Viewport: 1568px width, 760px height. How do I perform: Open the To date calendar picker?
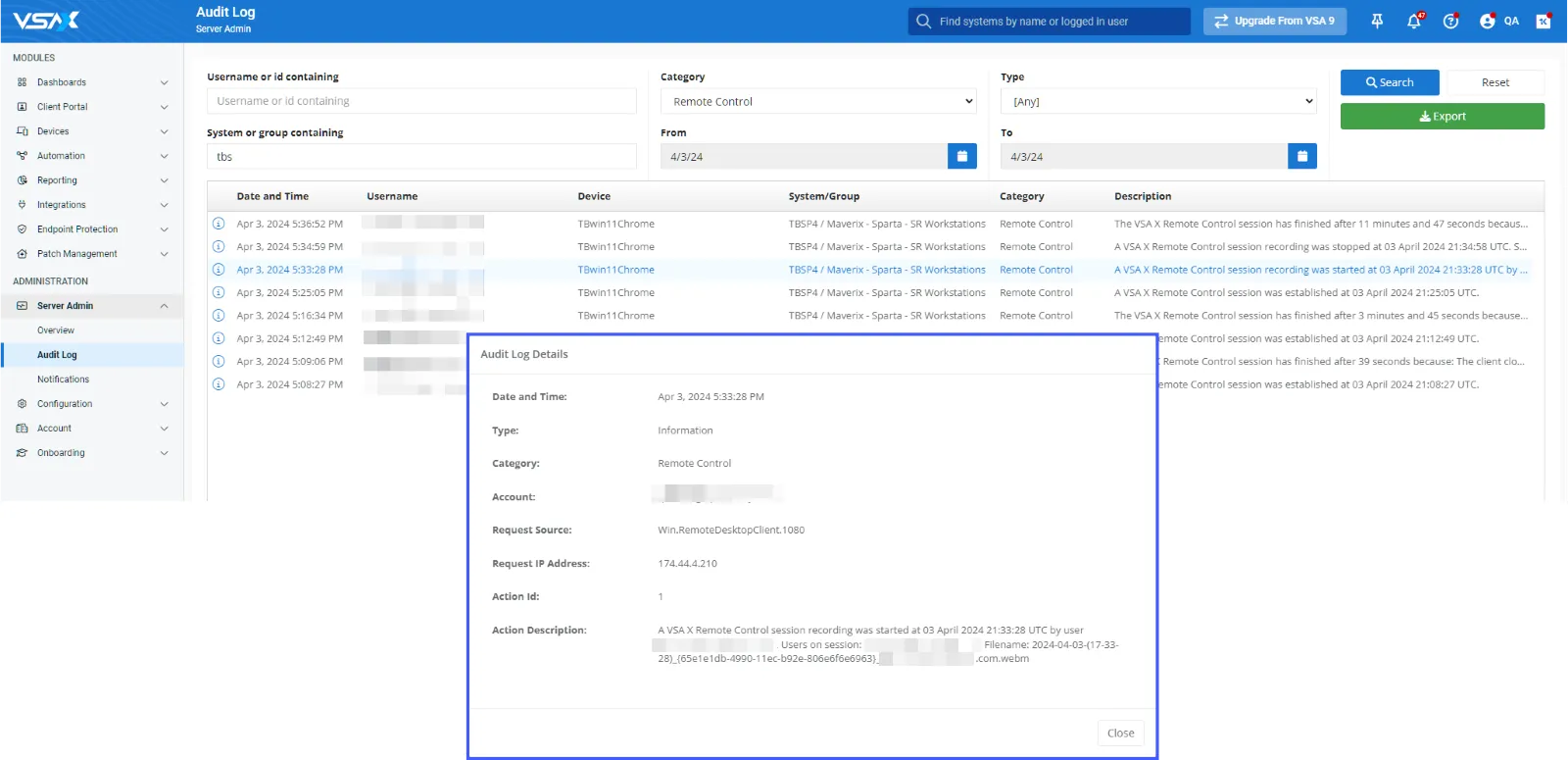[1301, 156]
